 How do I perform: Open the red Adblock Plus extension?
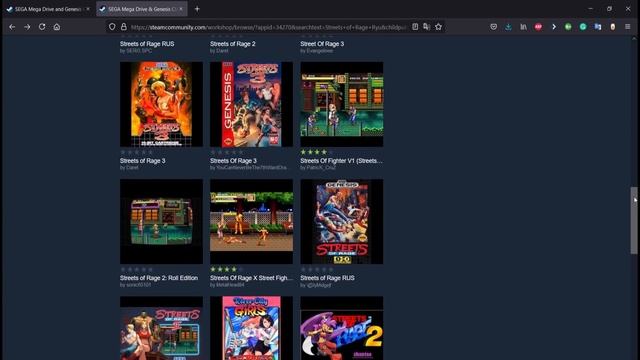coord(538,27)
